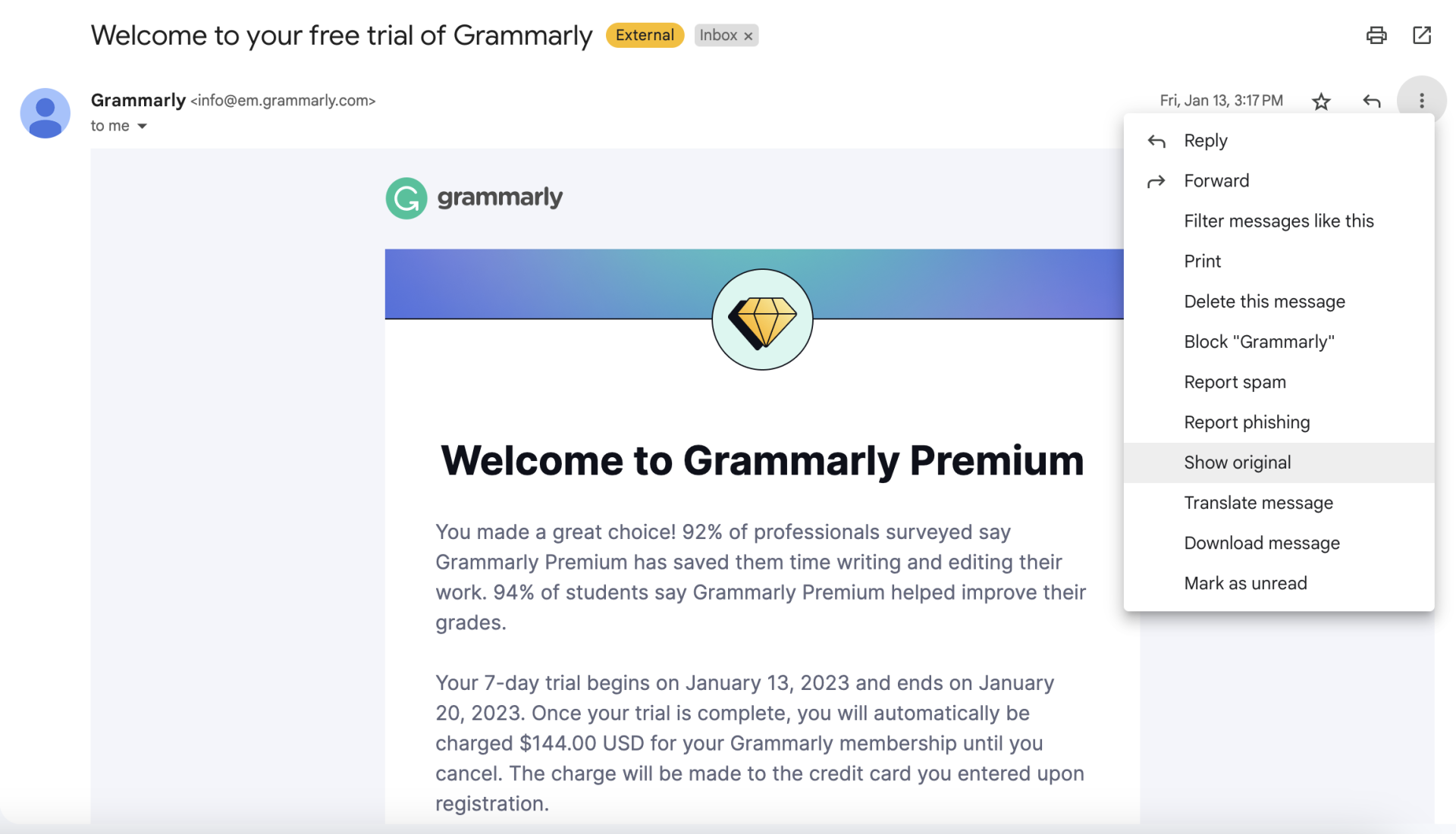
Task: Choose Download message from the menu
Action: coord(1261,542)
